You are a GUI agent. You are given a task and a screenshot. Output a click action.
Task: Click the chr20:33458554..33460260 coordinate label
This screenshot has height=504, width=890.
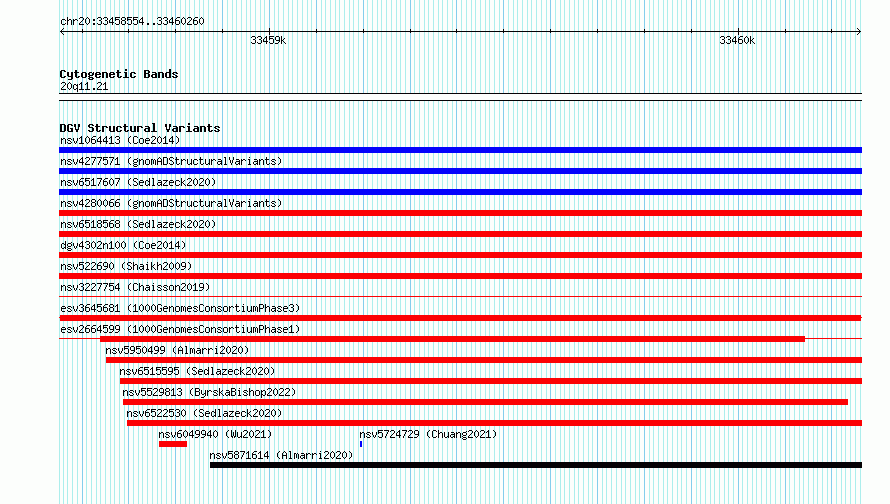[x=132, y=21]
